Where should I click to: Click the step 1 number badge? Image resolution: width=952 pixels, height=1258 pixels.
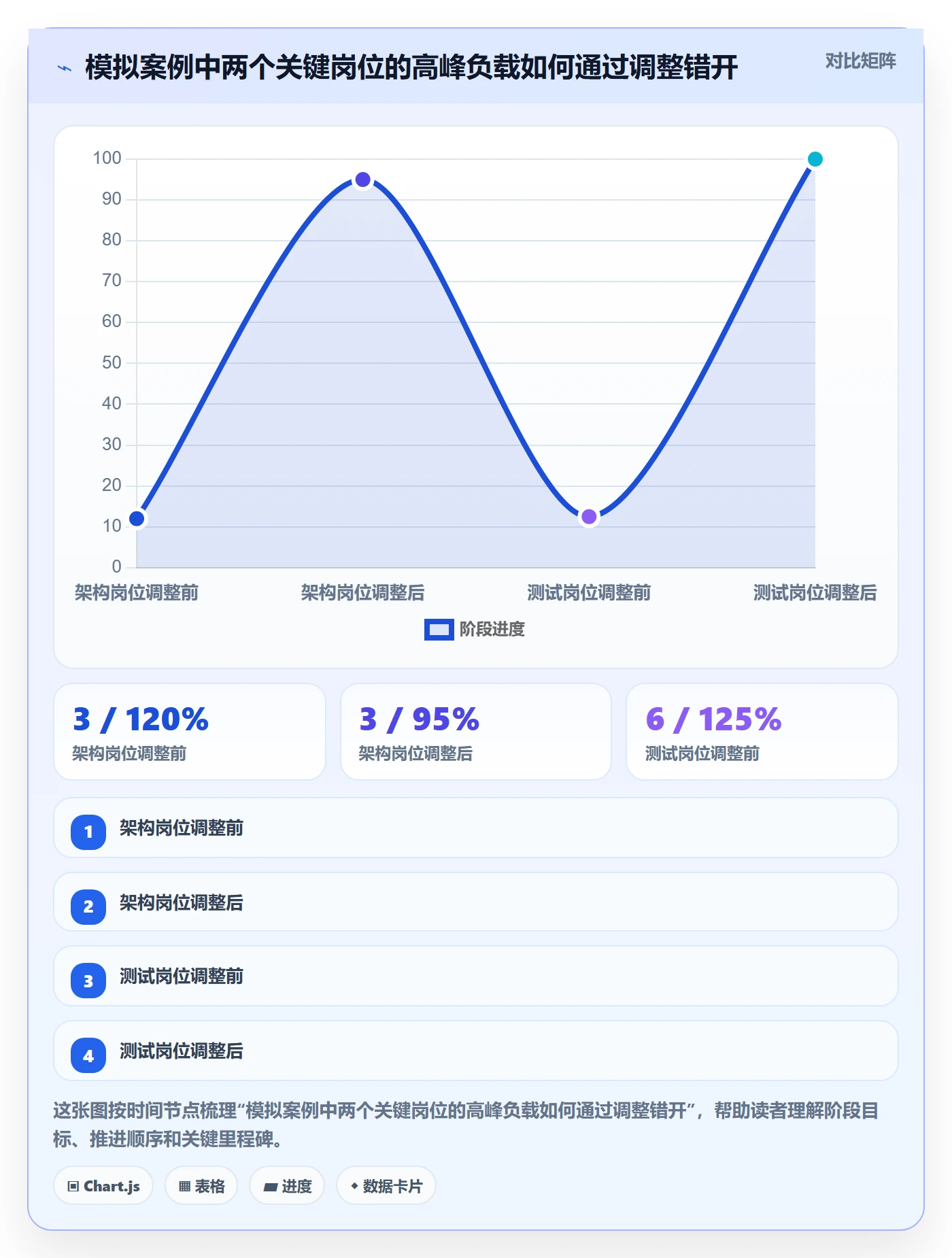tap(88, 832)
